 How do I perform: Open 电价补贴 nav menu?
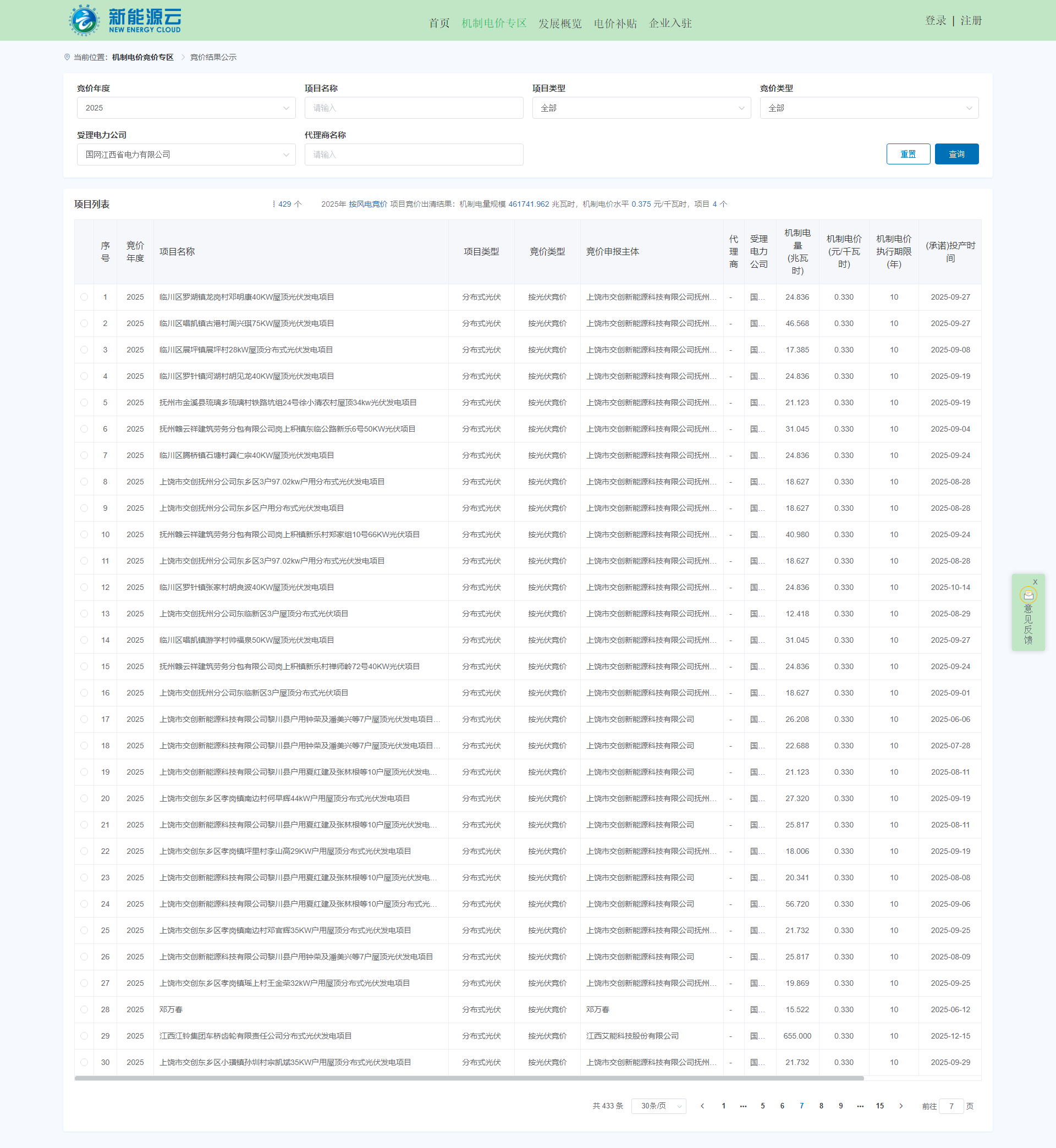[x=615, y=24]
